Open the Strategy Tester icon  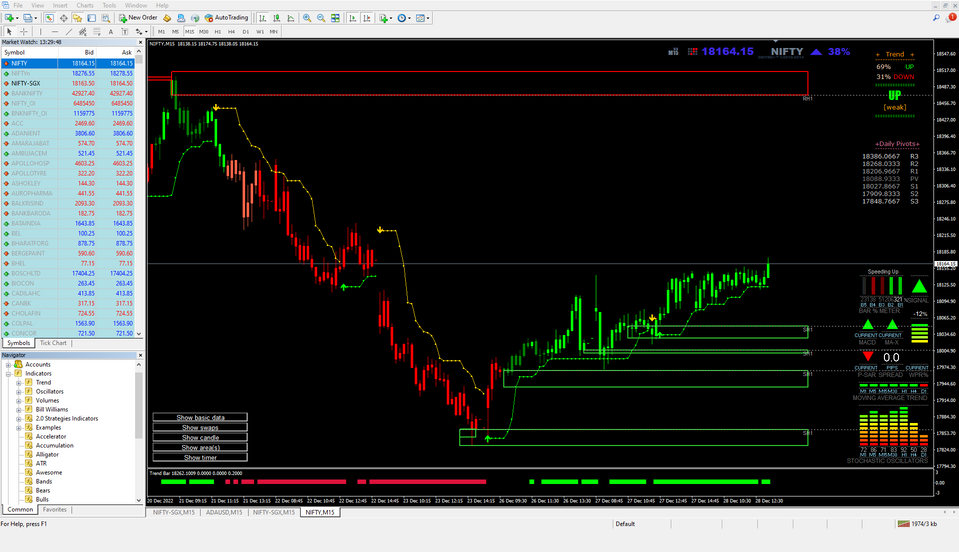coord(106,18)
